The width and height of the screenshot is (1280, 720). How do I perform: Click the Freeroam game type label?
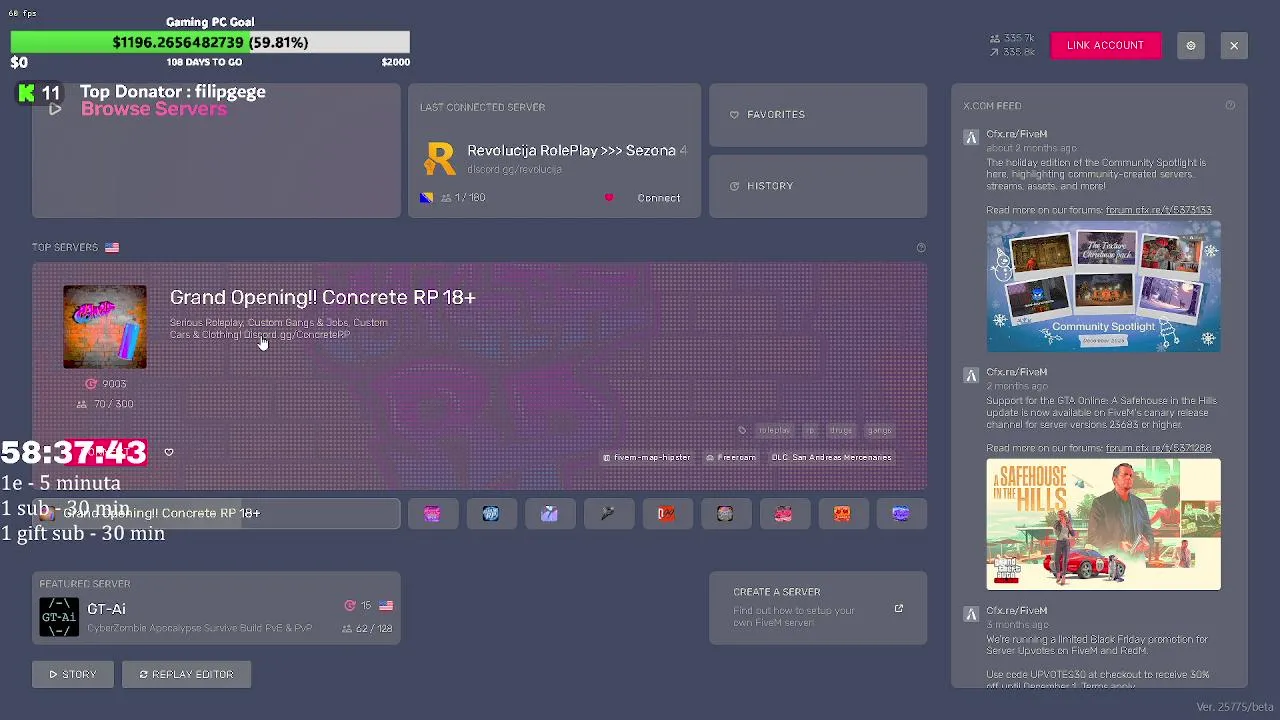click(730, 457)
